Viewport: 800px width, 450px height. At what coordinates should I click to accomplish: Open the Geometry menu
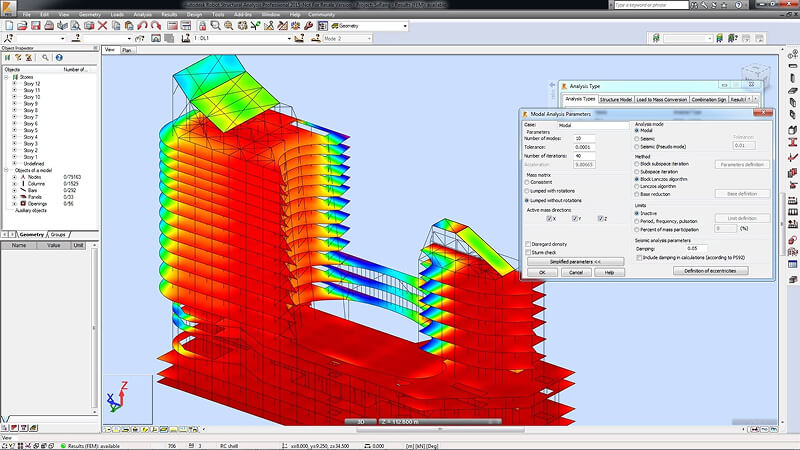click(x=90, y=14)
